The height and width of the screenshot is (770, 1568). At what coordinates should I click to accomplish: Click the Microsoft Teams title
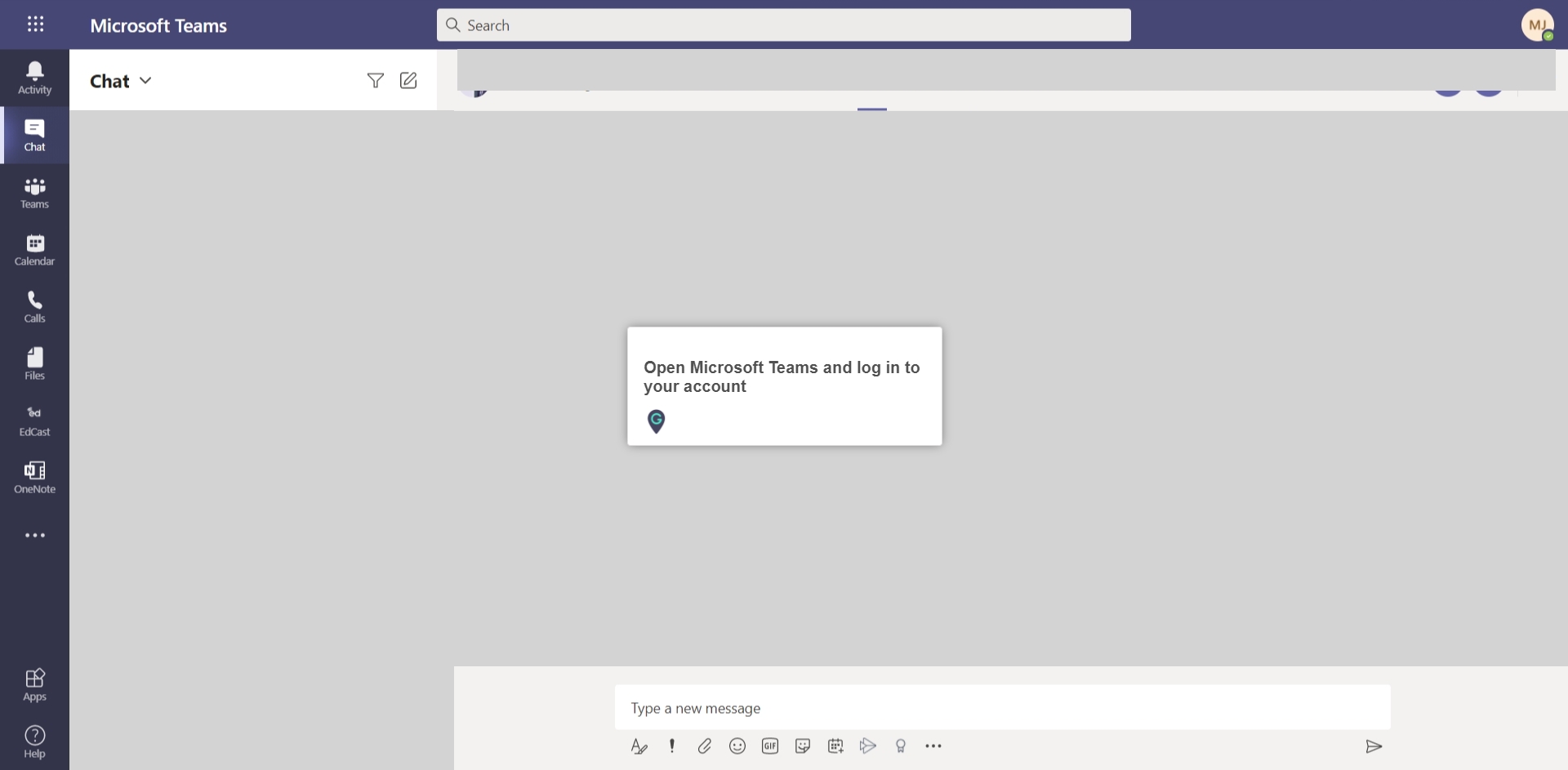(158, 25)
